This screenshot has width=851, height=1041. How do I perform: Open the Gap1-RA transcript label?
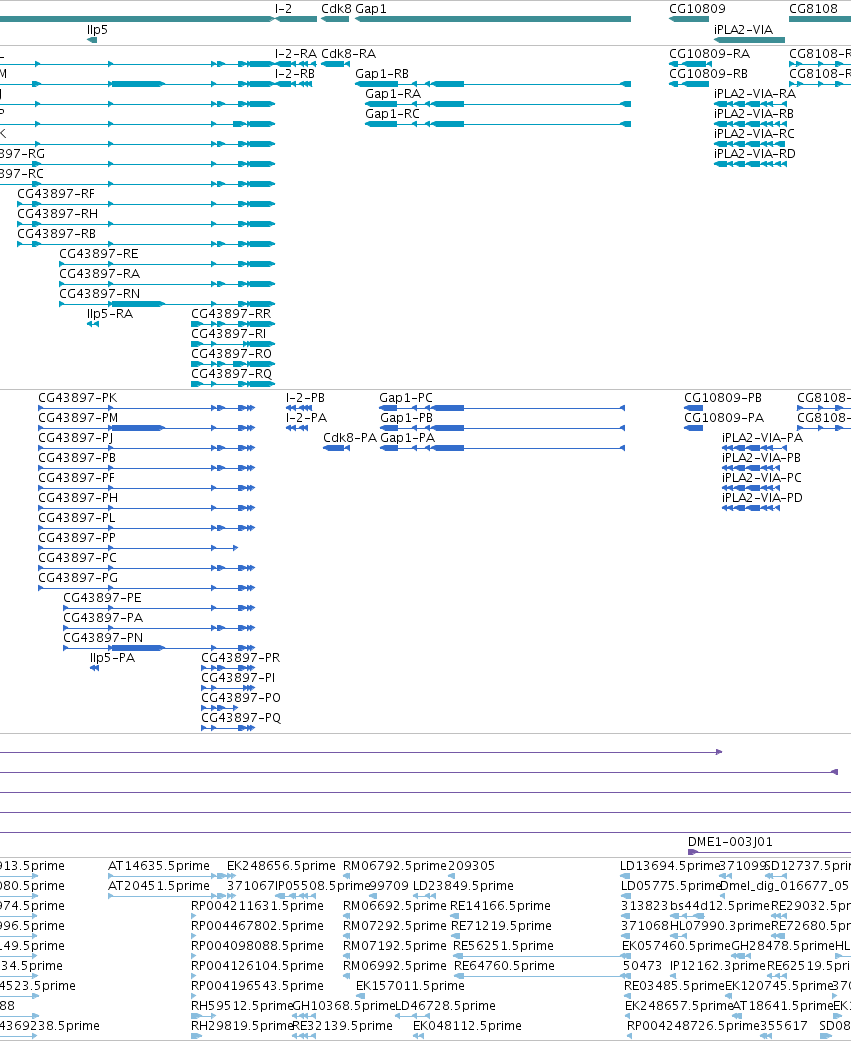[x=393, y=94]
